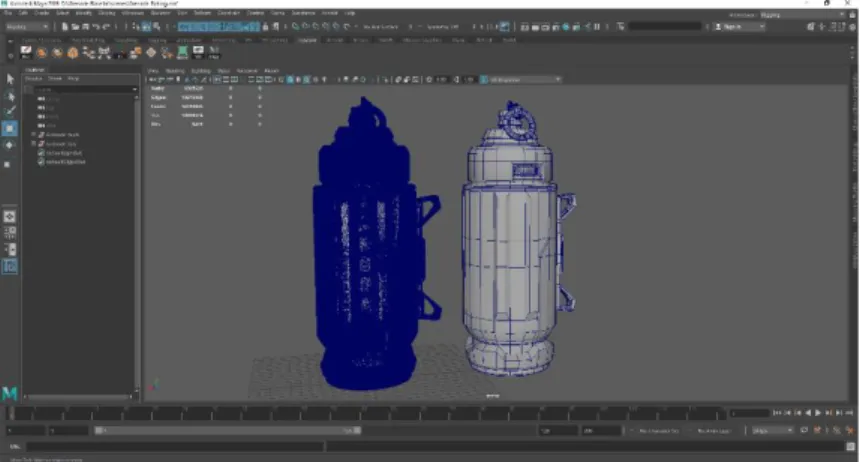This screenshot has width=860, height=462.
Task: Select defaultLightSet in the Outliner
Action: point(65,153)
